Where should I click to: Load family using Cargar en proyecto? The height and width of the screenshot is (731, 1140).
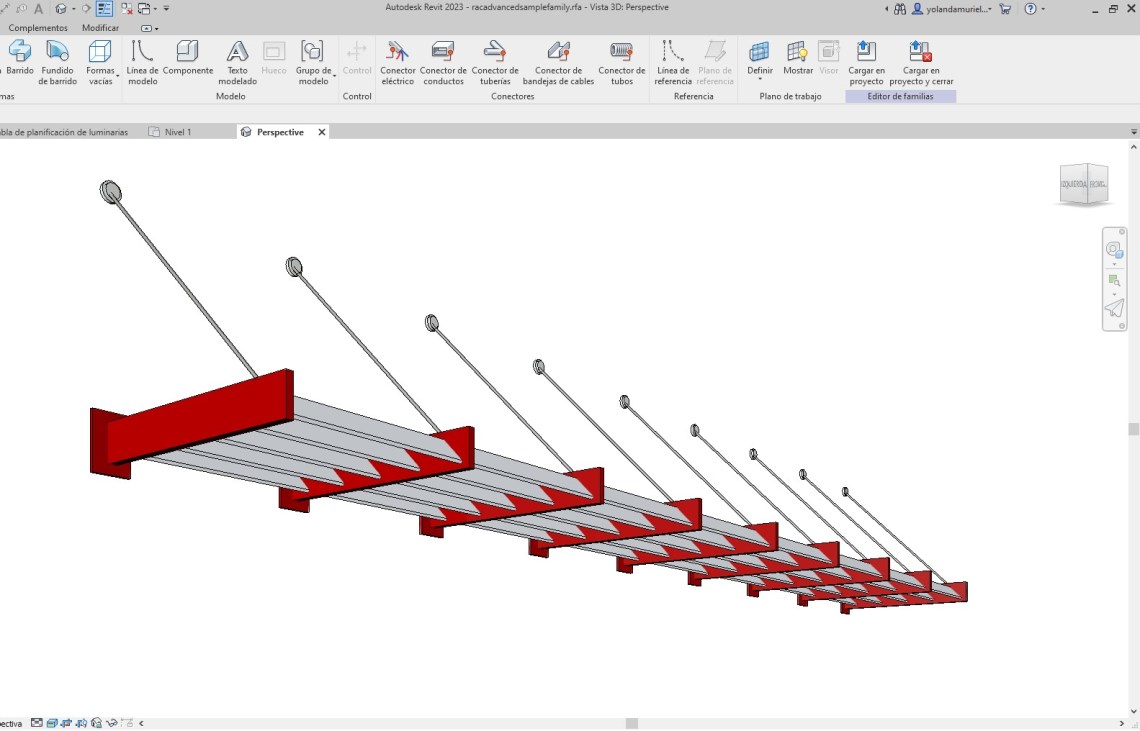[866, 61]
